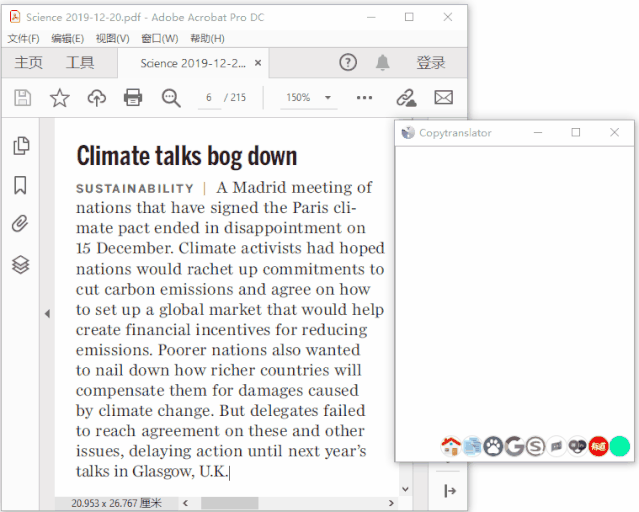Close the Adobe Acrobat window
Screen dimensions: 639x512
(447, 17)
